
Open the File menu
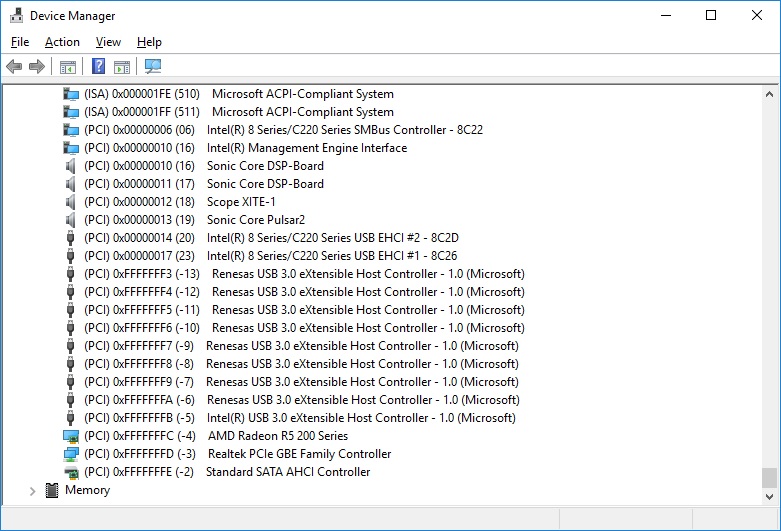click(x=20, y=42)
